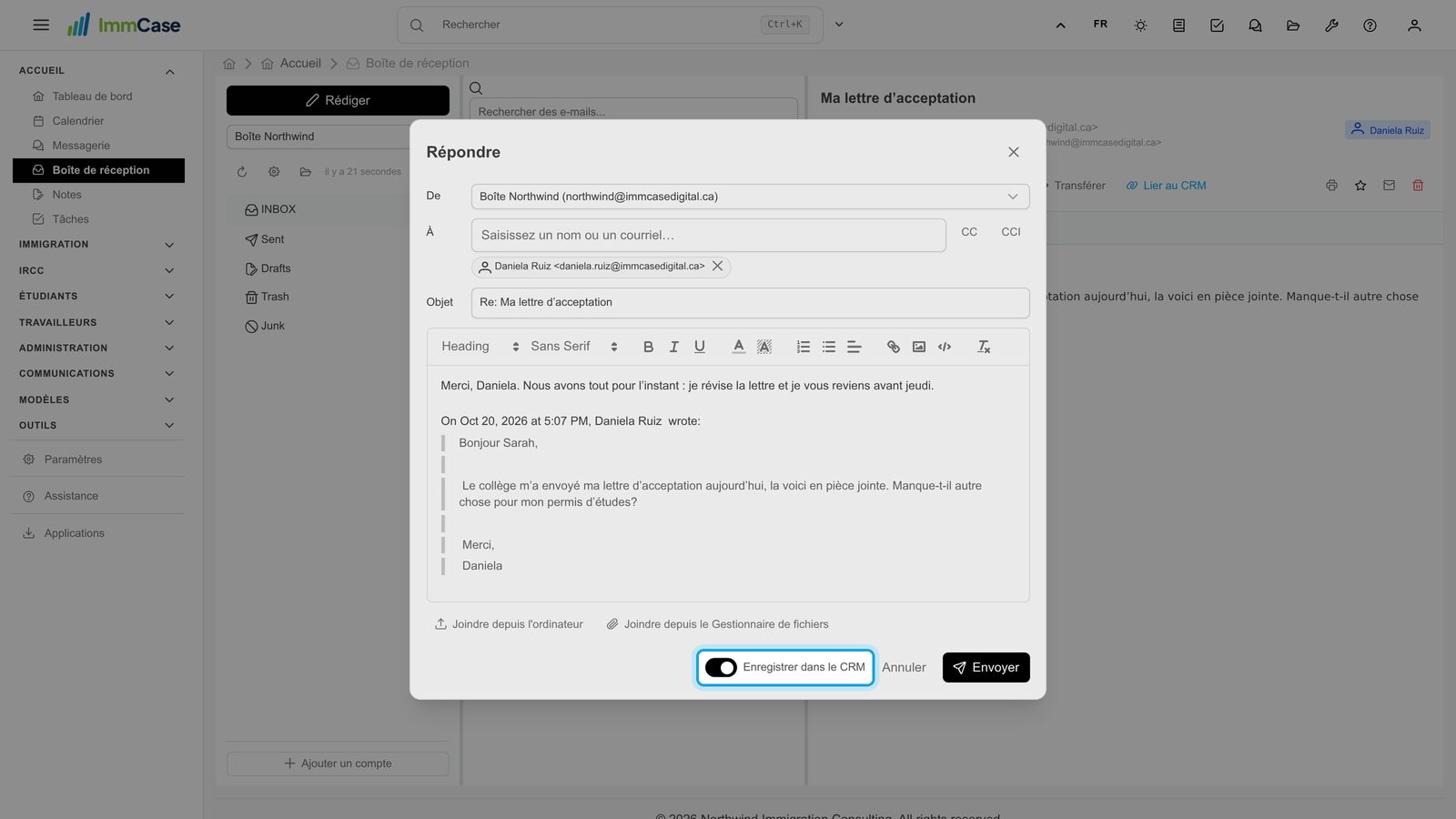Show the CCI field
Screen dimensions: 1456x819
(x=1011, y=232)
